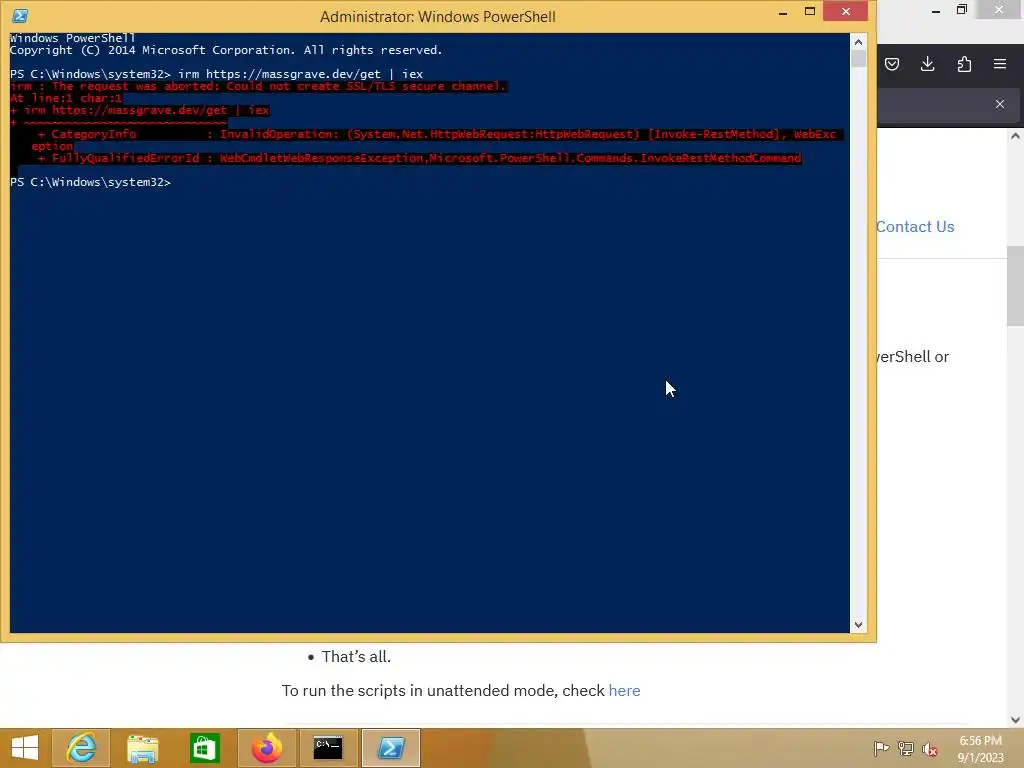Viewport: 1024px width, 768px height.
Task: Click PowerShell scrollbar down arrow
Action: 858,624
